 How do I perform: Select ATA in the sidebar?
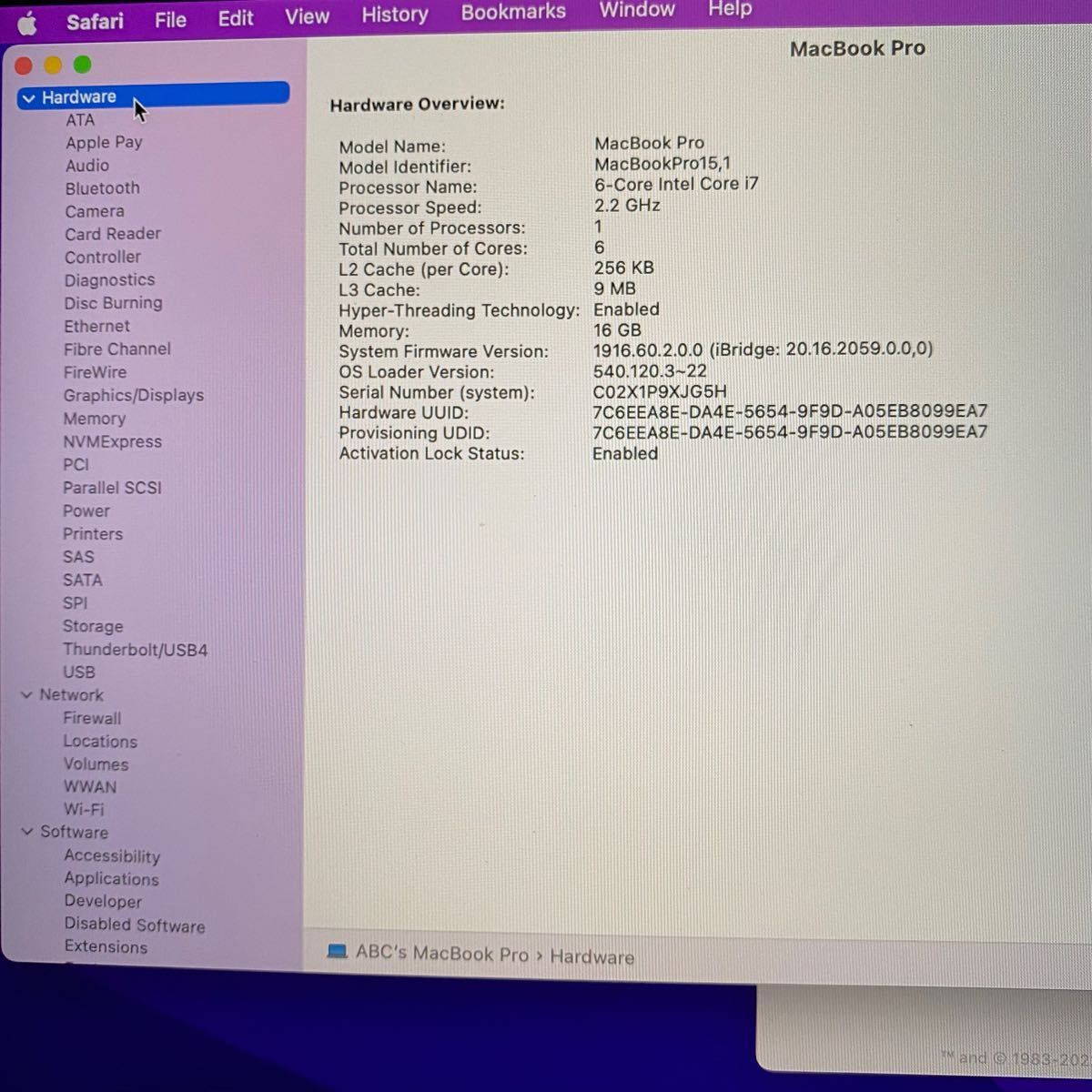80,120
